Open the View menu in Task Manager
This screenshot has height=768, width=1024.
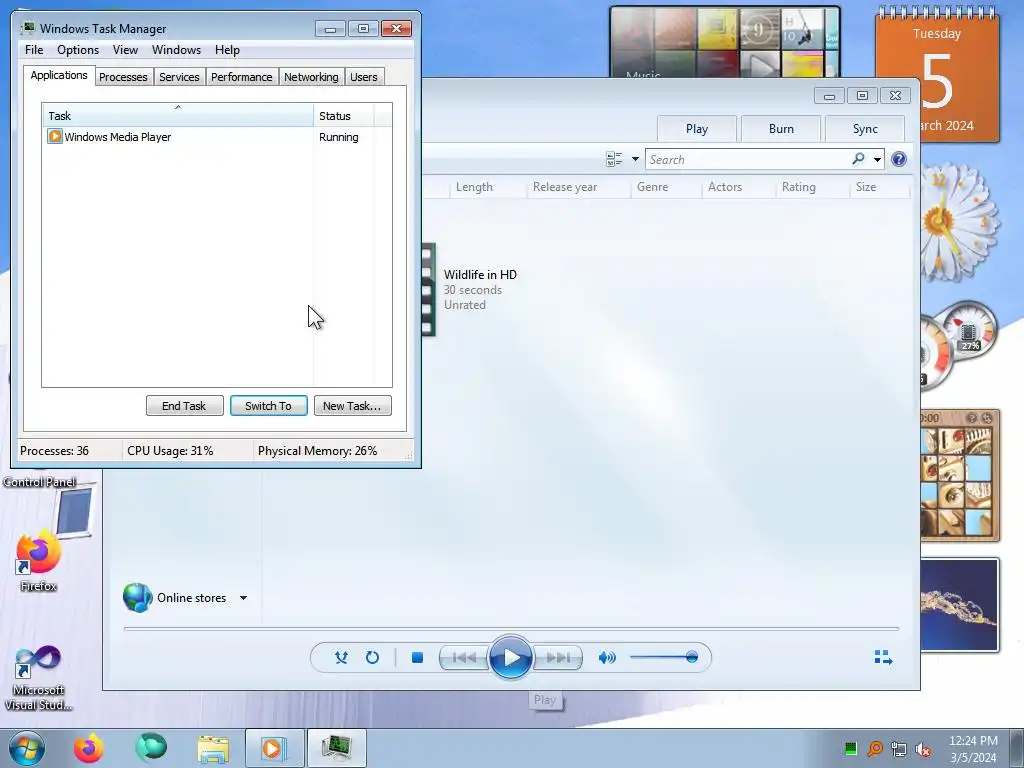pyautogui.click(x=125, y=50)
